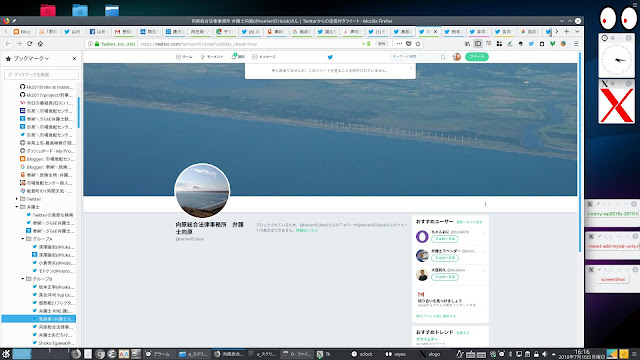The image size is (640, 360).
Task: Click the 'details here' link in blocked message
Action: click(307, 230)
